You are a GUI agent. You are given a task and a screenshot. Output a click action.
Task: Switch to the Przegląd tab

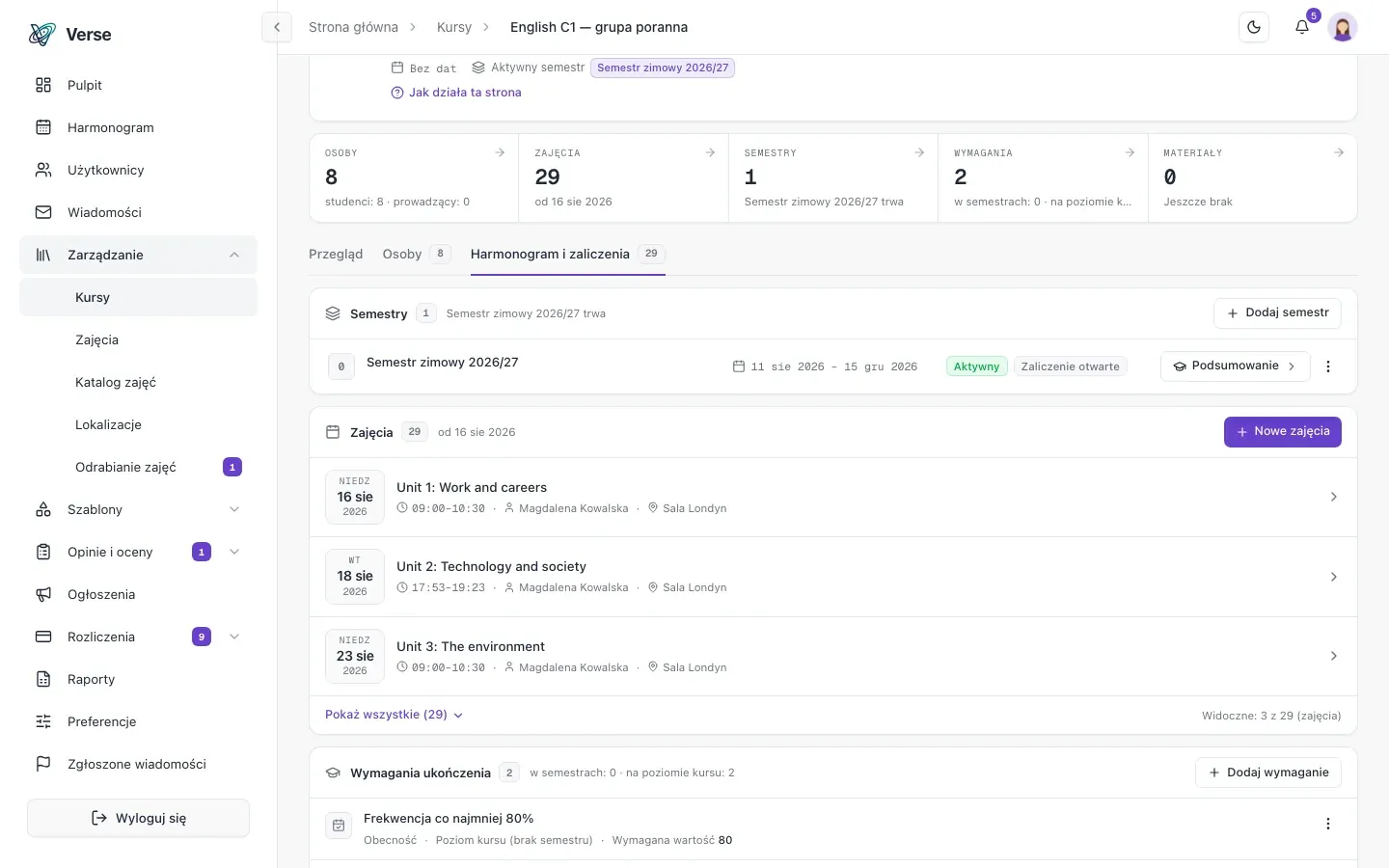336,254
